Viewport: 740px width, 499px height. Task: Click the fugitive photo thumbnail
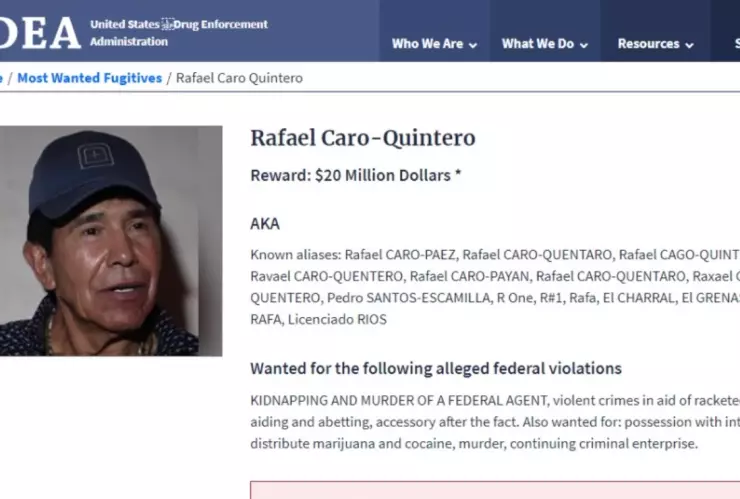[x=111, y=241]
